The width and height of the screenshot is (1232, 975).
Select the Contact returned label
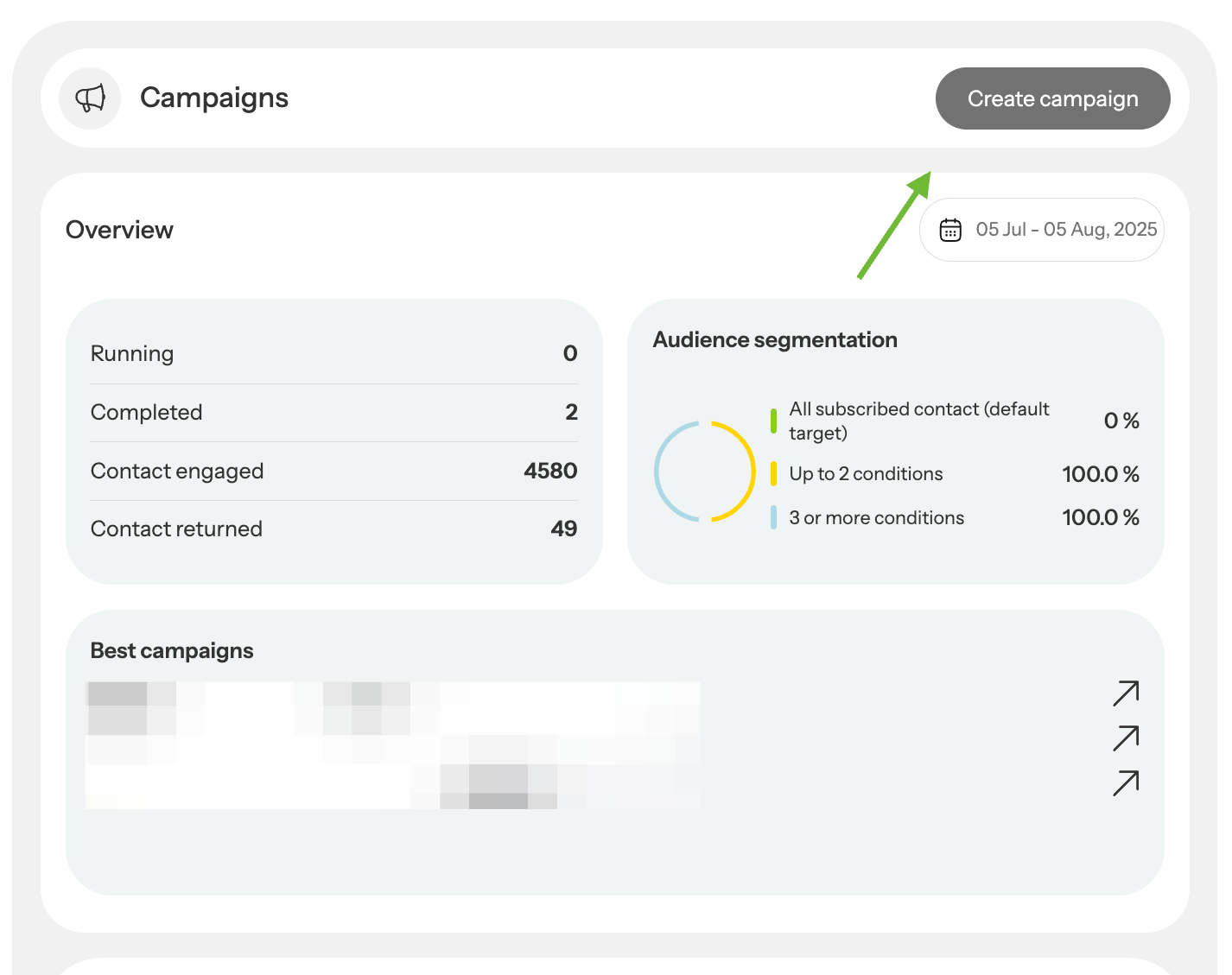[x=176, y=529]
